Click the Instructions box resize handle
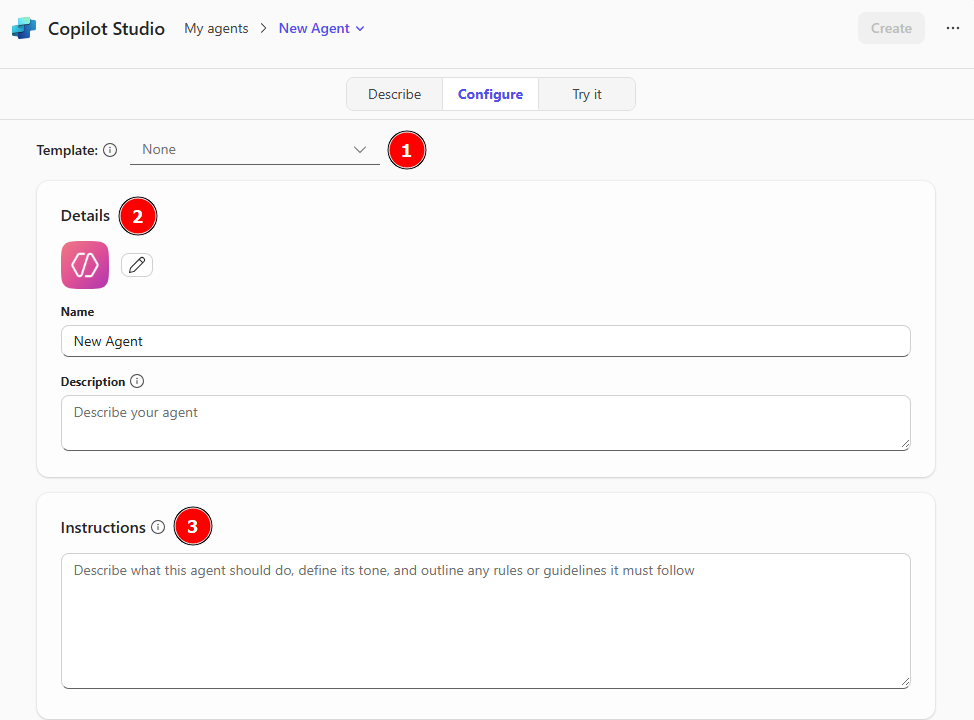Screen dimensions: 974x720 coord(904,682)
